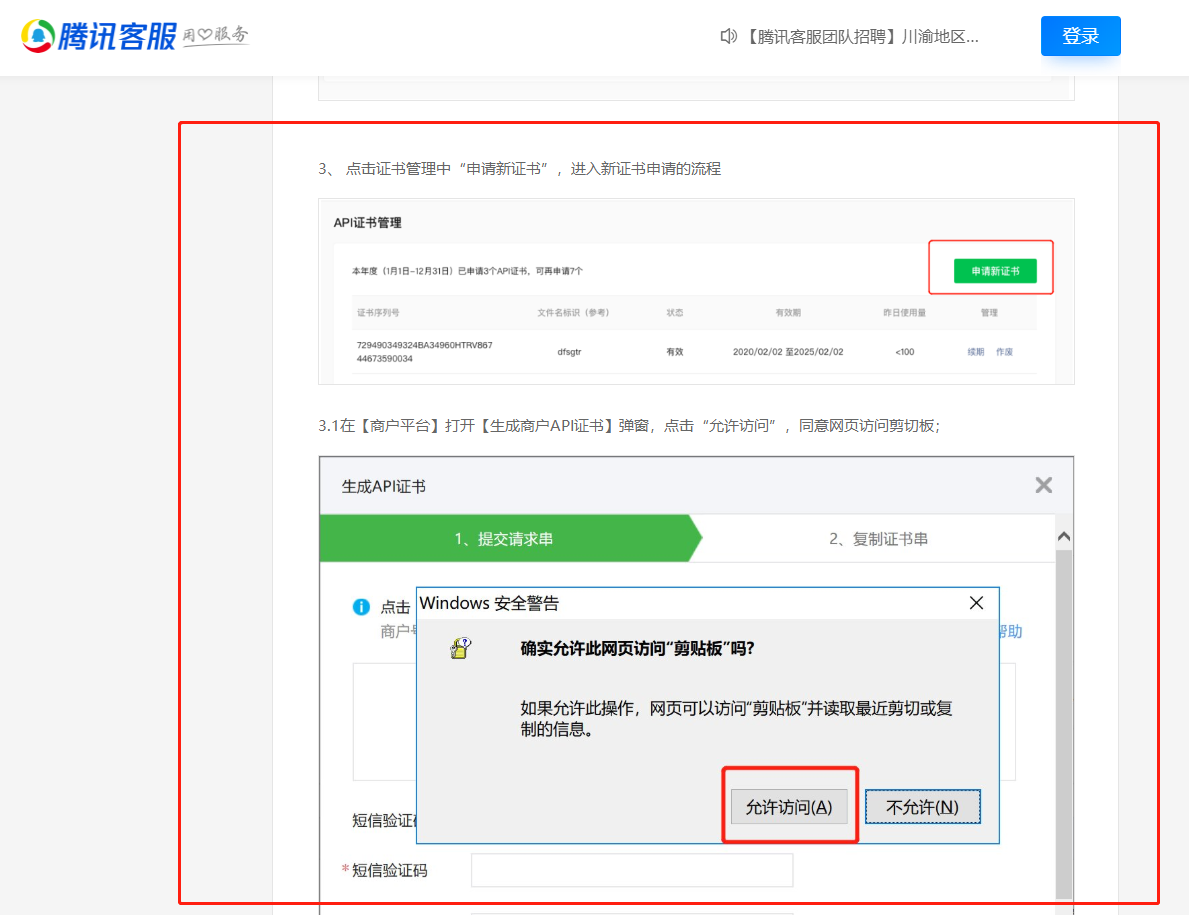Click the Tencent Customer Service penguin logo
1189x915 pixels.
pyautogui.click(x=38, y=36)
